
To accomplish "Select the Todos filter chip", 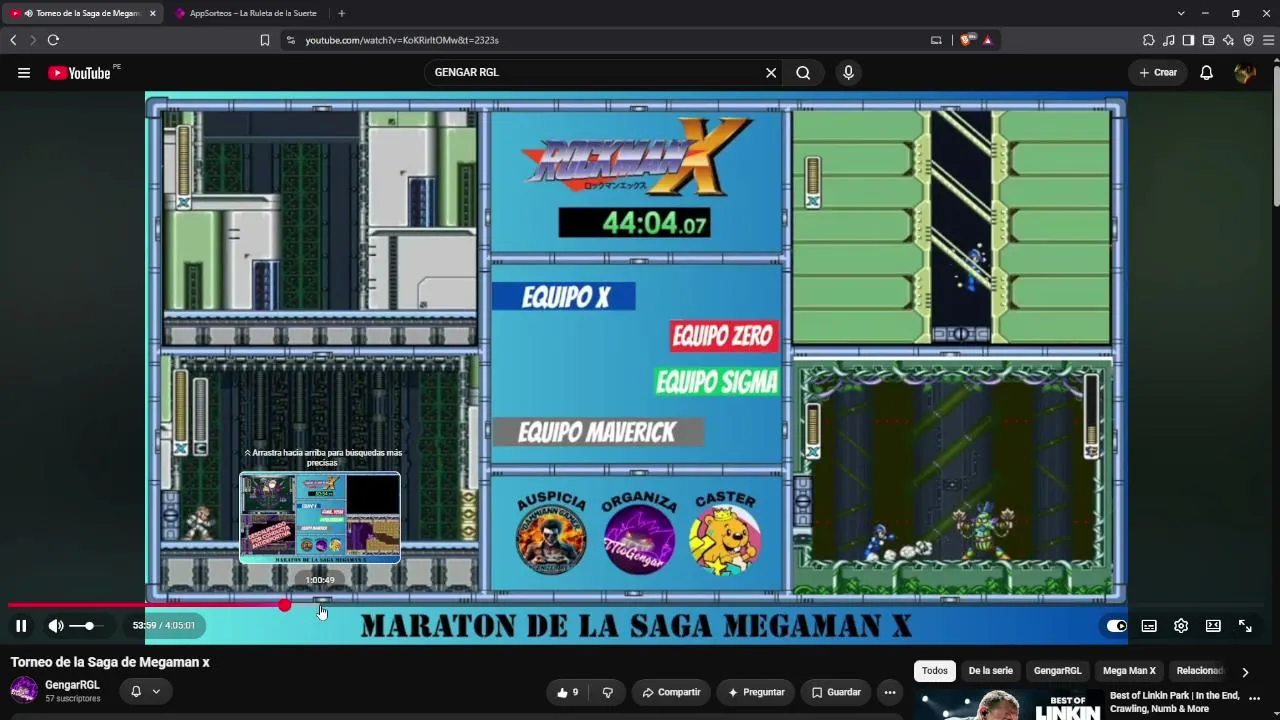I will pyautogui.click(x=935, y=671).
